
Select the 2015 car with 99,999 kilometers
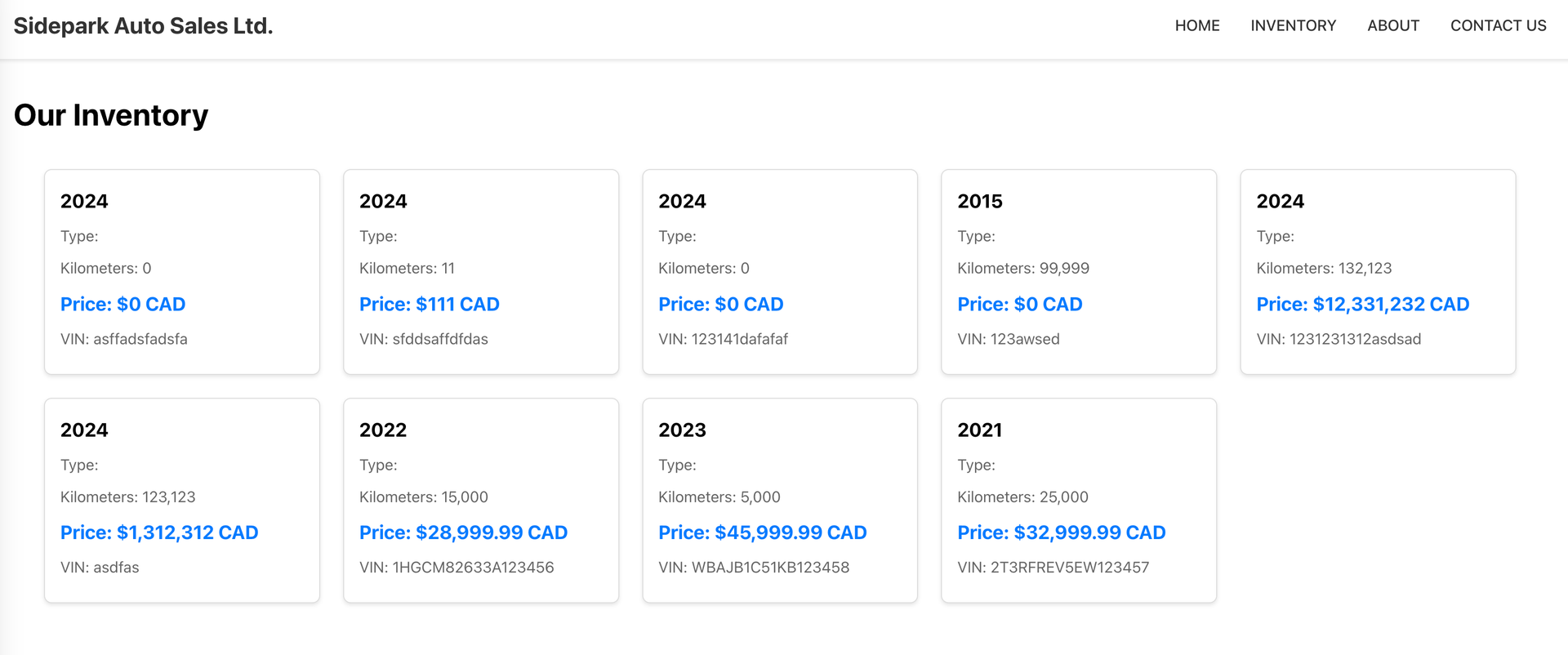point(1079,272)
